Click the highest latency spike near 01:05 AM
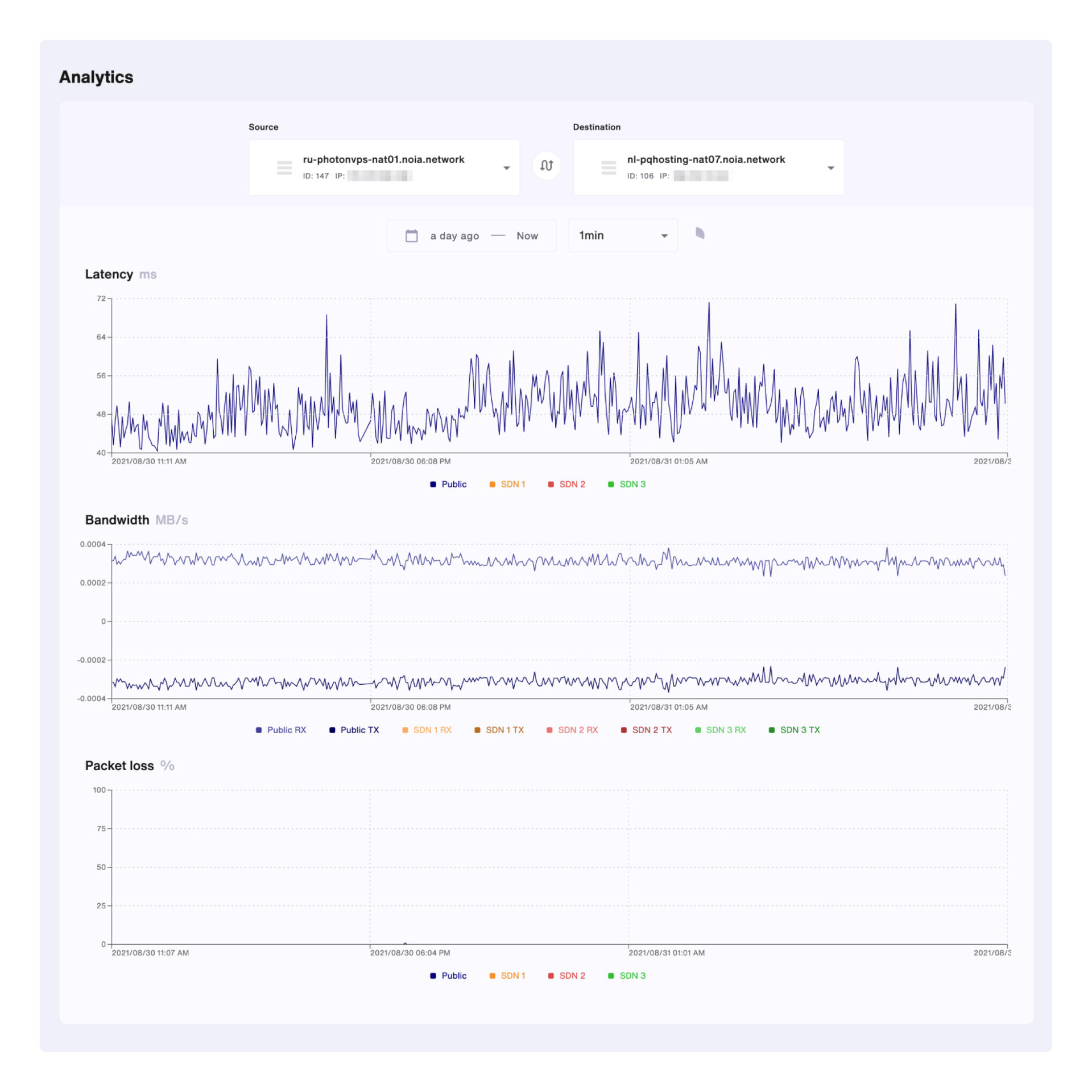Image resolution: width=1092 pixels, height=1092 pixels. pos(709,304)
